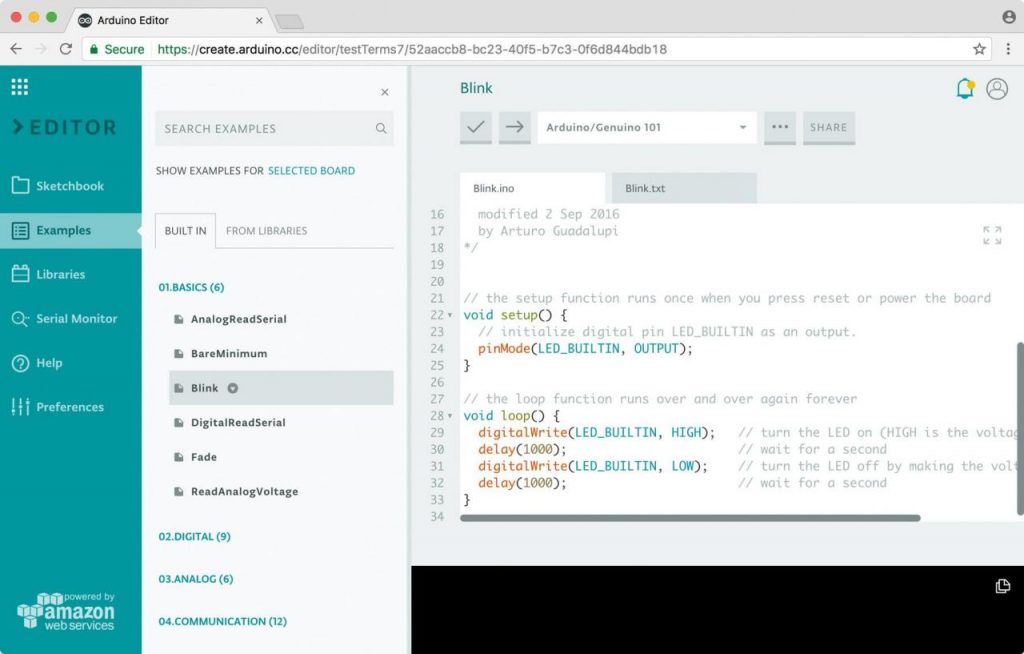Open the Sketchbook sidebar item
The image size is (1024, 654).
pyautogui.click(x=67, y=185)
